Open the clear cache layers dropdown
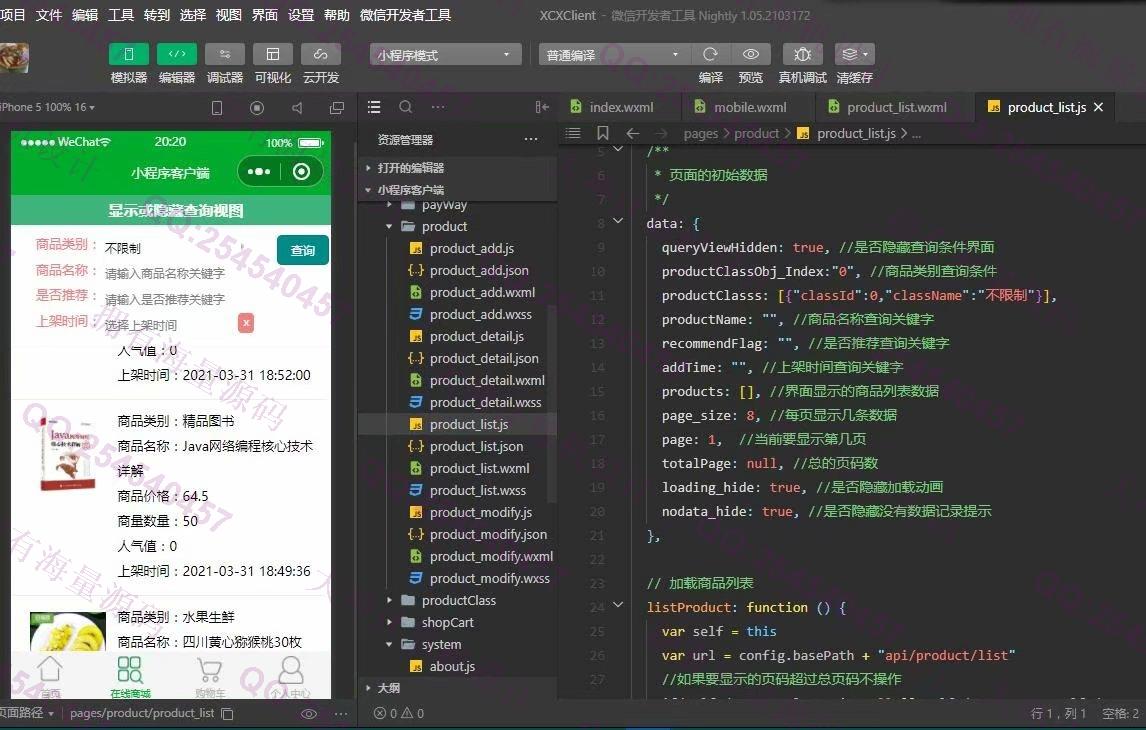The height and width of the screenshot is (730, 1146). [x=854, y=54]
